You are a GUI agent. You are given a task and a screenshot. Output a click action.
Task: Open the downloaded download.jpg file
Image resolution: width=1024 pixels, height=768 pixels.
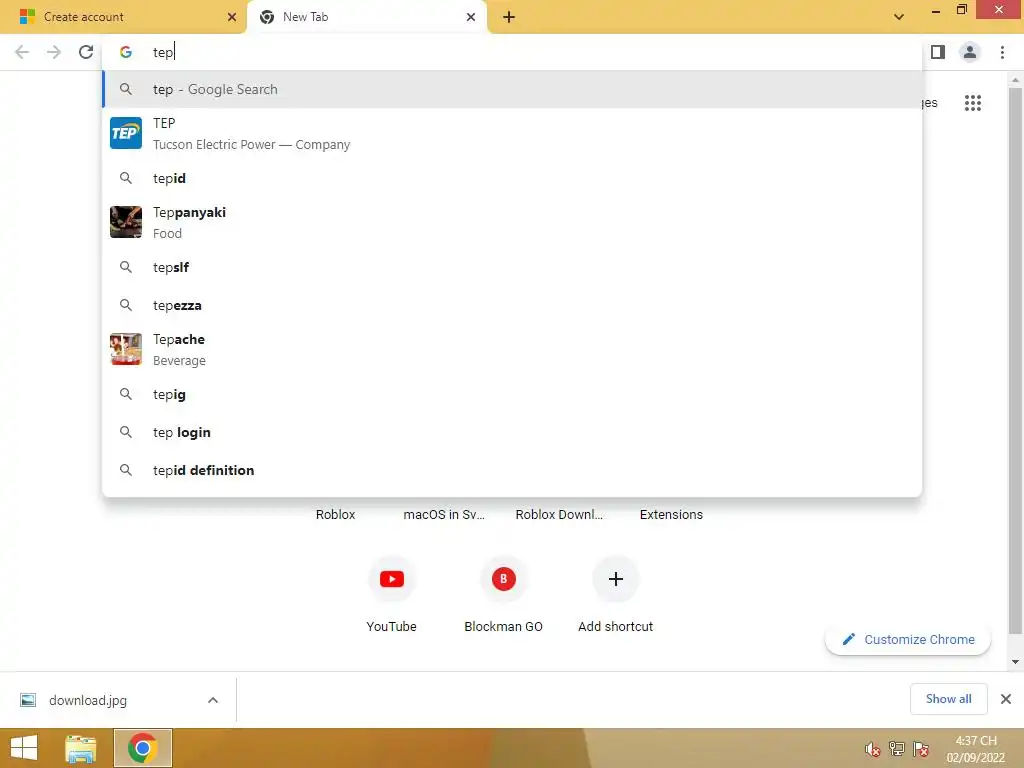(88, 700)
